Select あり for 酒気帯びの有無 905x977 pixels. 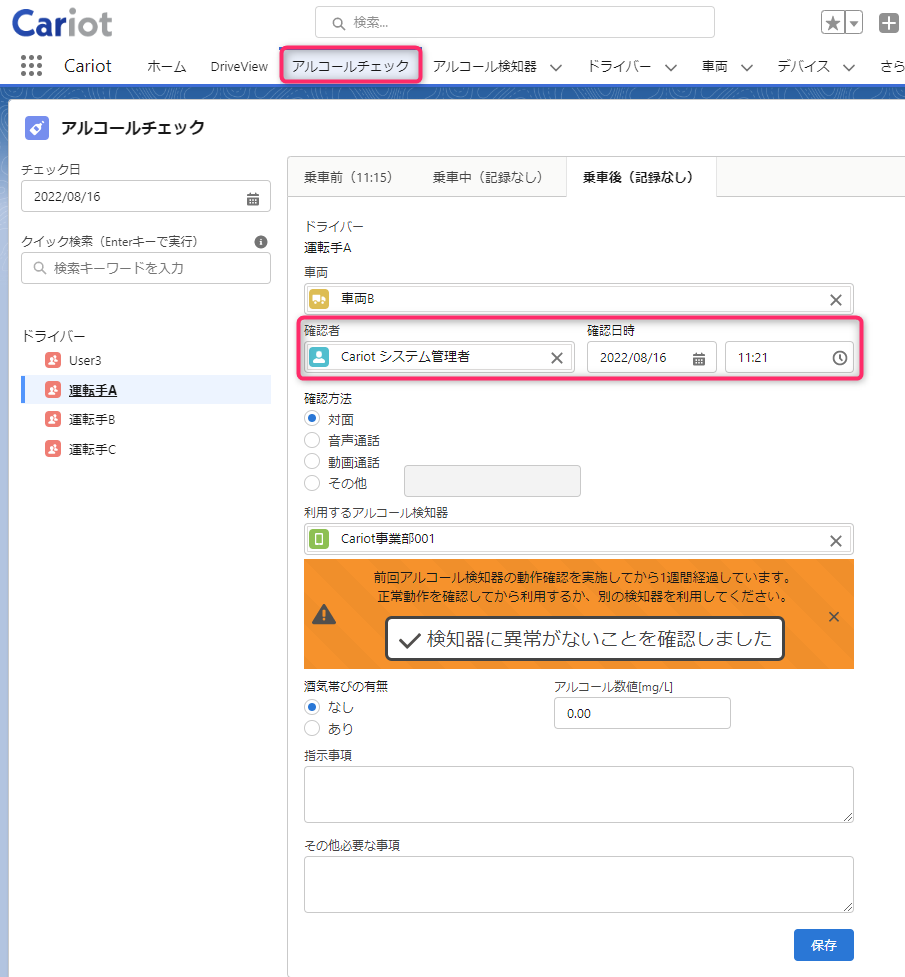tap(312, 728)
